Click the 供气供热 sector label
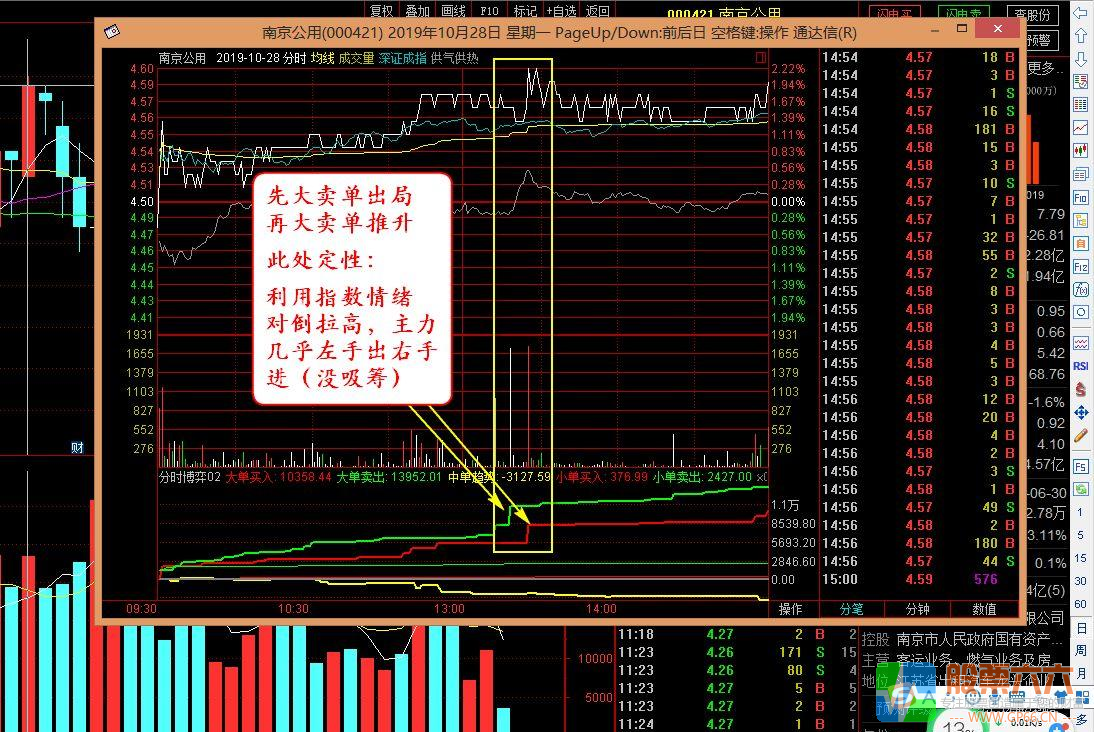Screen dimensions: 1094x732 [x=455, y=58]
